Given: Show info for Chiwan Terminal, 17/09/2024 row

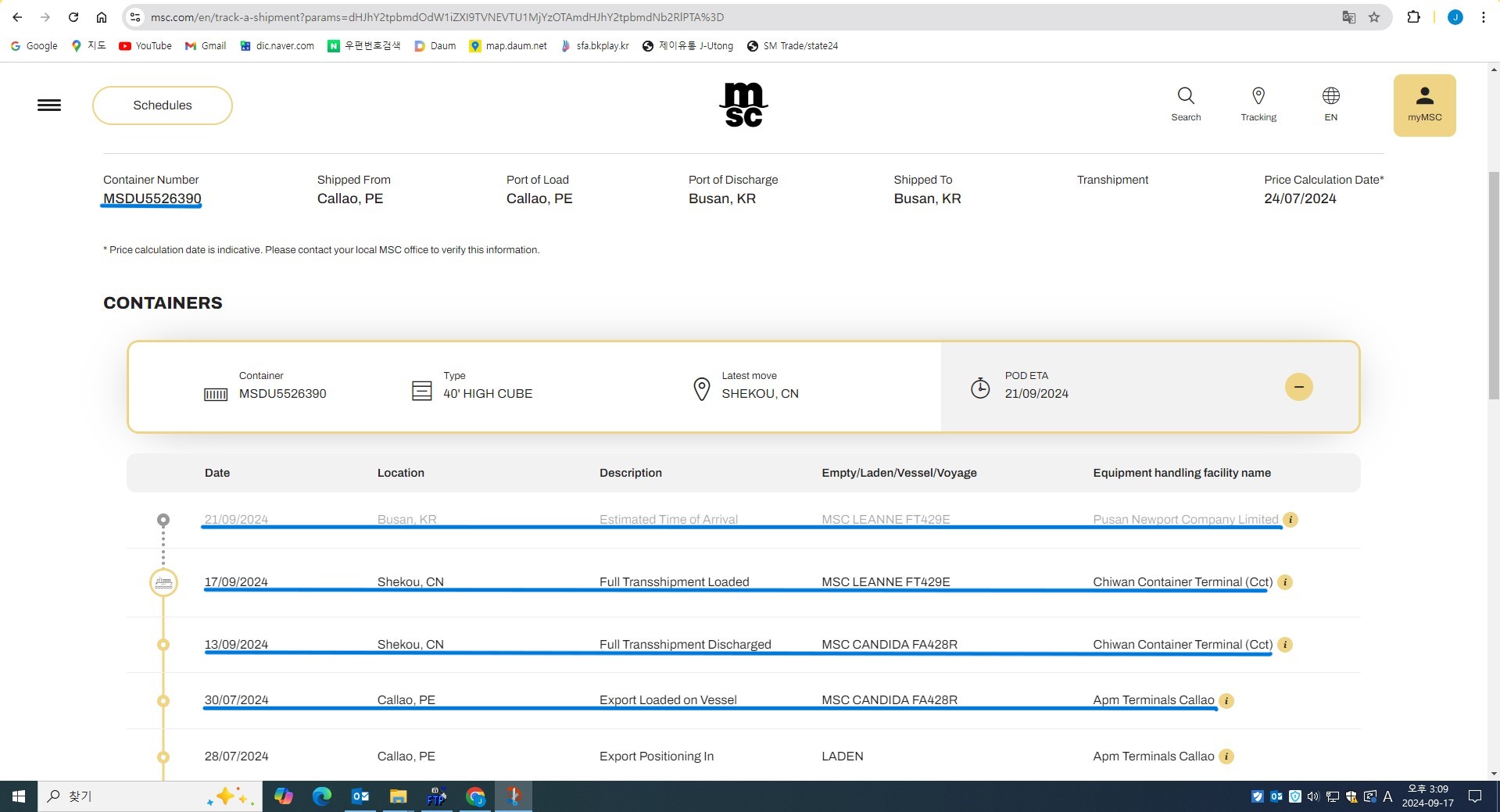Looking at the screenshot, I should pos(1285,582).
